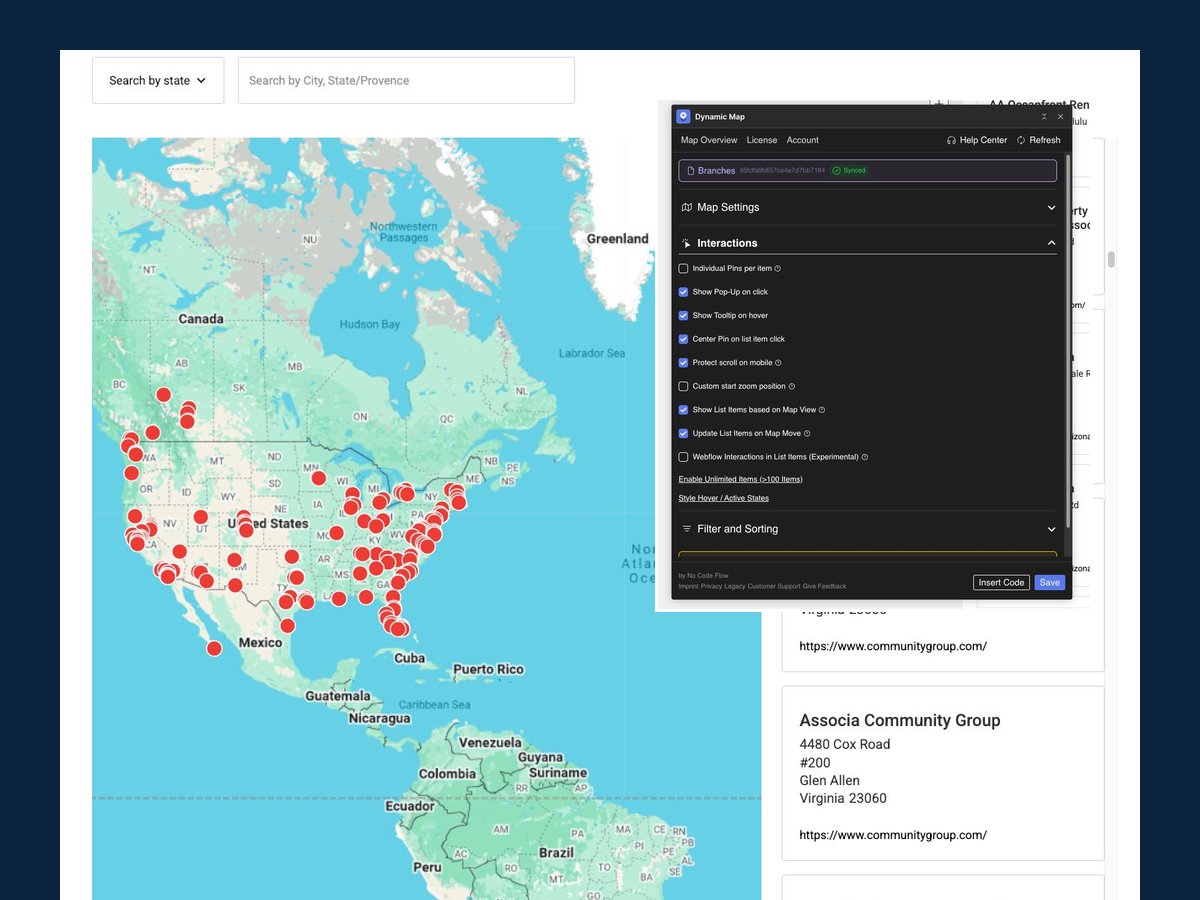Click the Insert Code button

1001,582
